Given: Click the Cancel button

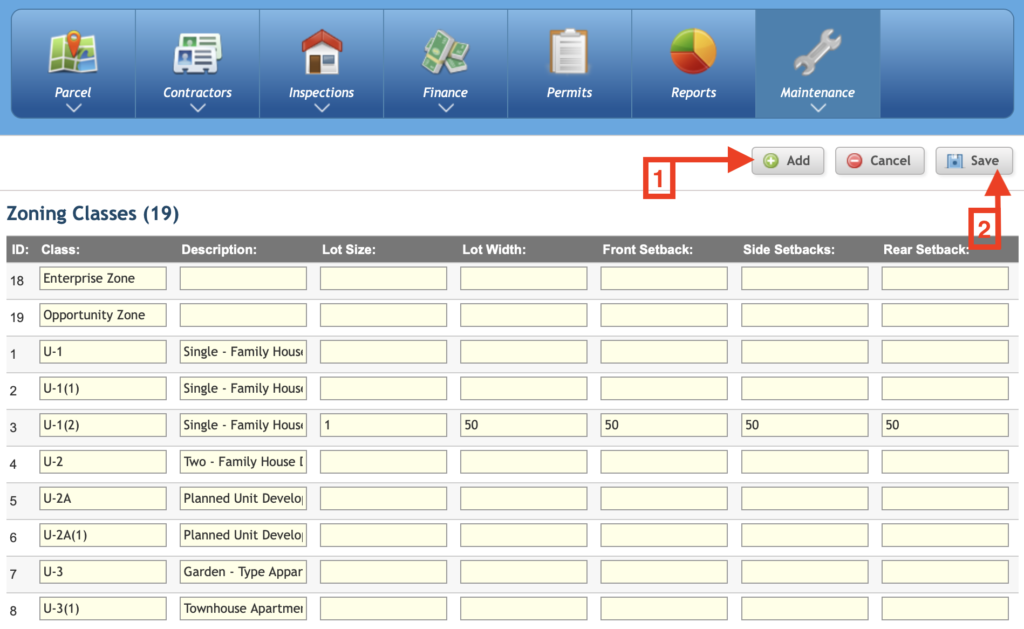Looking at the screenshot, I should click(880, 161).
